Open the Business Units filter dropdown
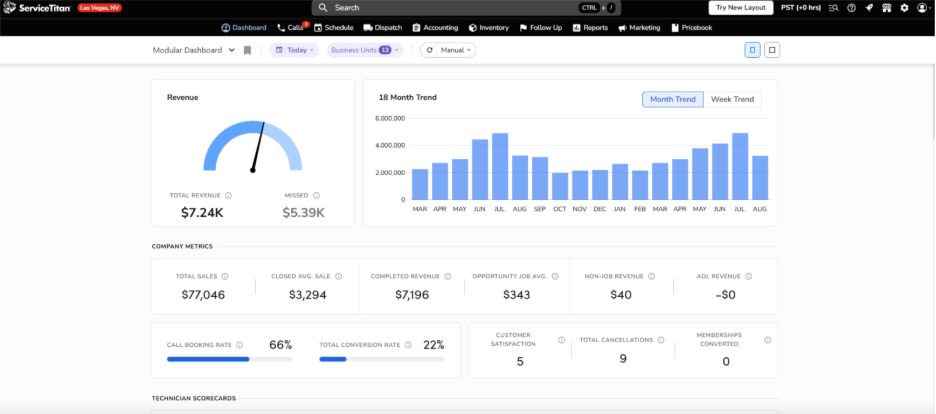The height and width of the screenshot is (414, 936). tap(364, 50)
